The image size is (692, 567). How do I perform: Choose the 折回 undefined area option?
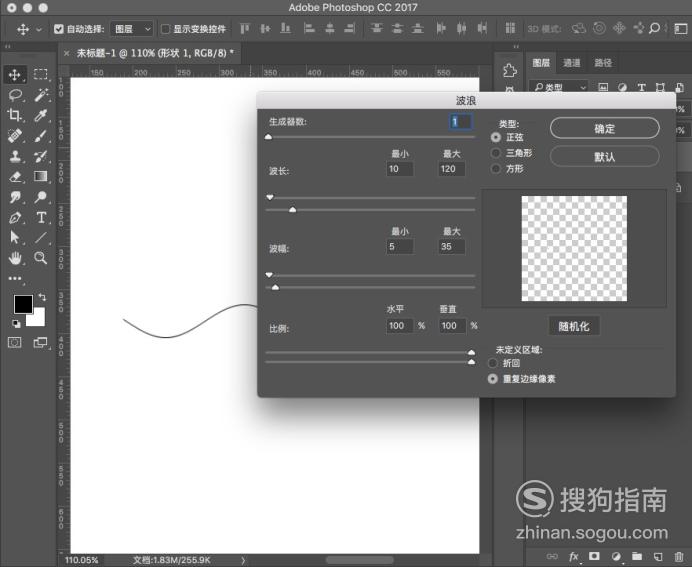(493, 363)
